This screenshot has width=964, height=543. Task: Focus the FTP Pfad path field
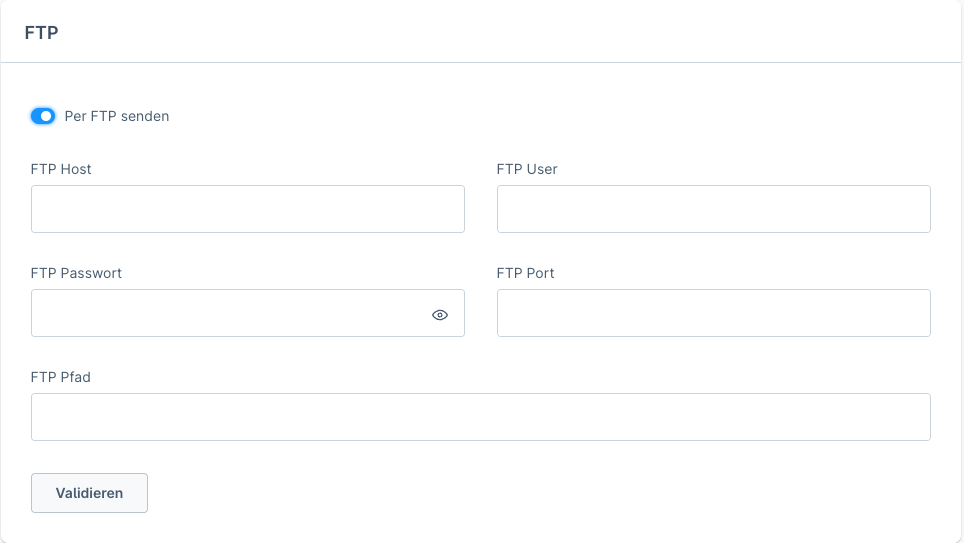(480, 417)
